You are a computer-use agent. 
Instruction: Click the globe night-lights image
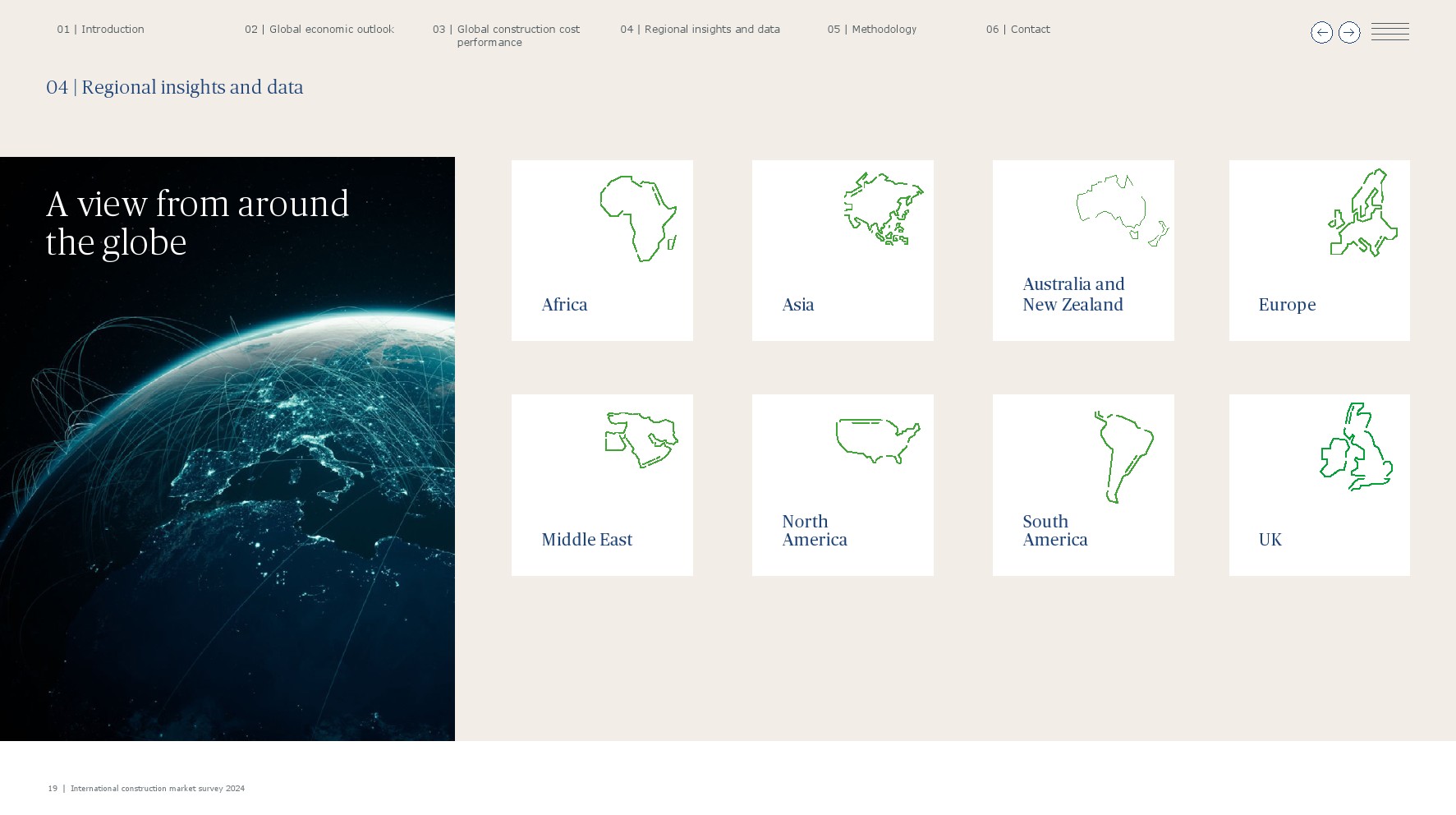[227, 493]
